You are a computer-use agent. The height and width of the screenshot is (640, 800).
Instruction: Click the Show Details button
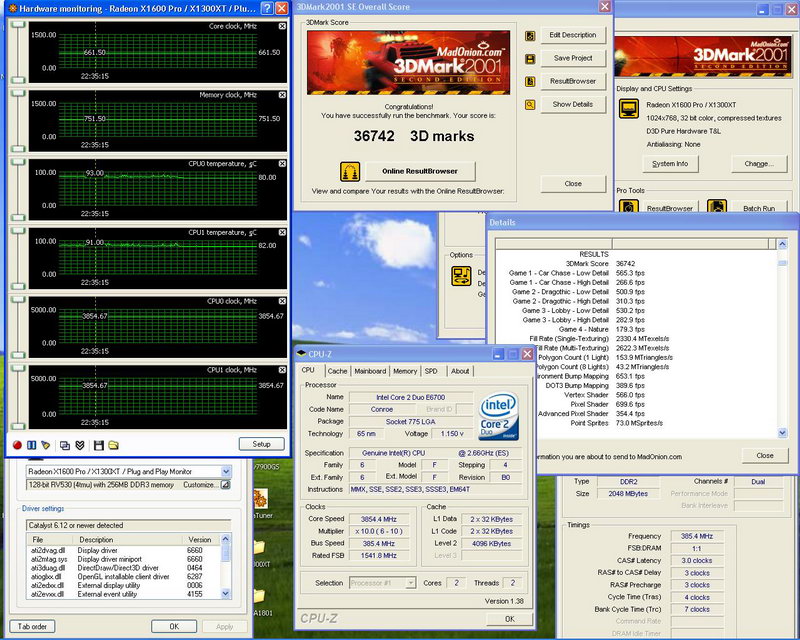(x=573, y=104)
